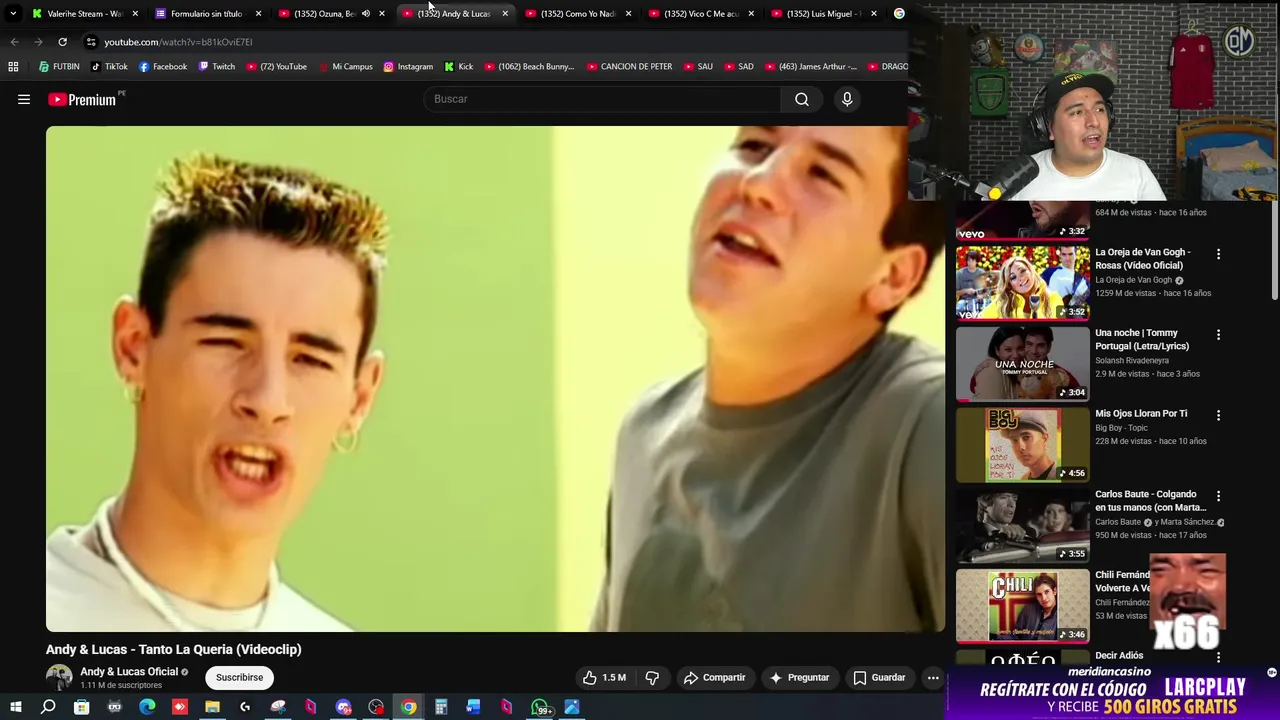1280x720 pixels.
Task: Open Discord from taskbar
Action: pyautogui.click(x=343, y=707)
